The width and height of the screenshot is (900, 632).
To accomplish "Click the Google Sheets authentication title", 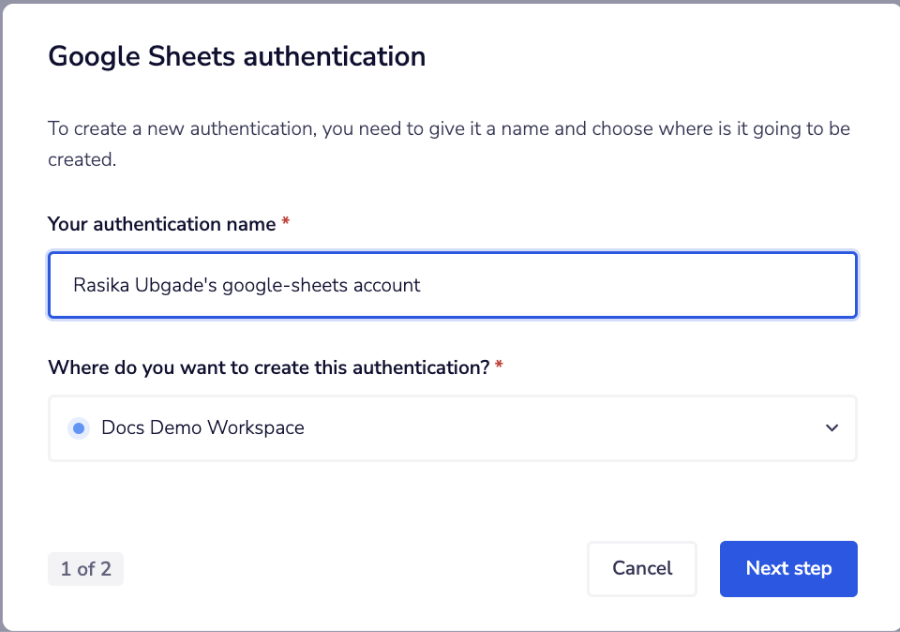I will (236, 56).
